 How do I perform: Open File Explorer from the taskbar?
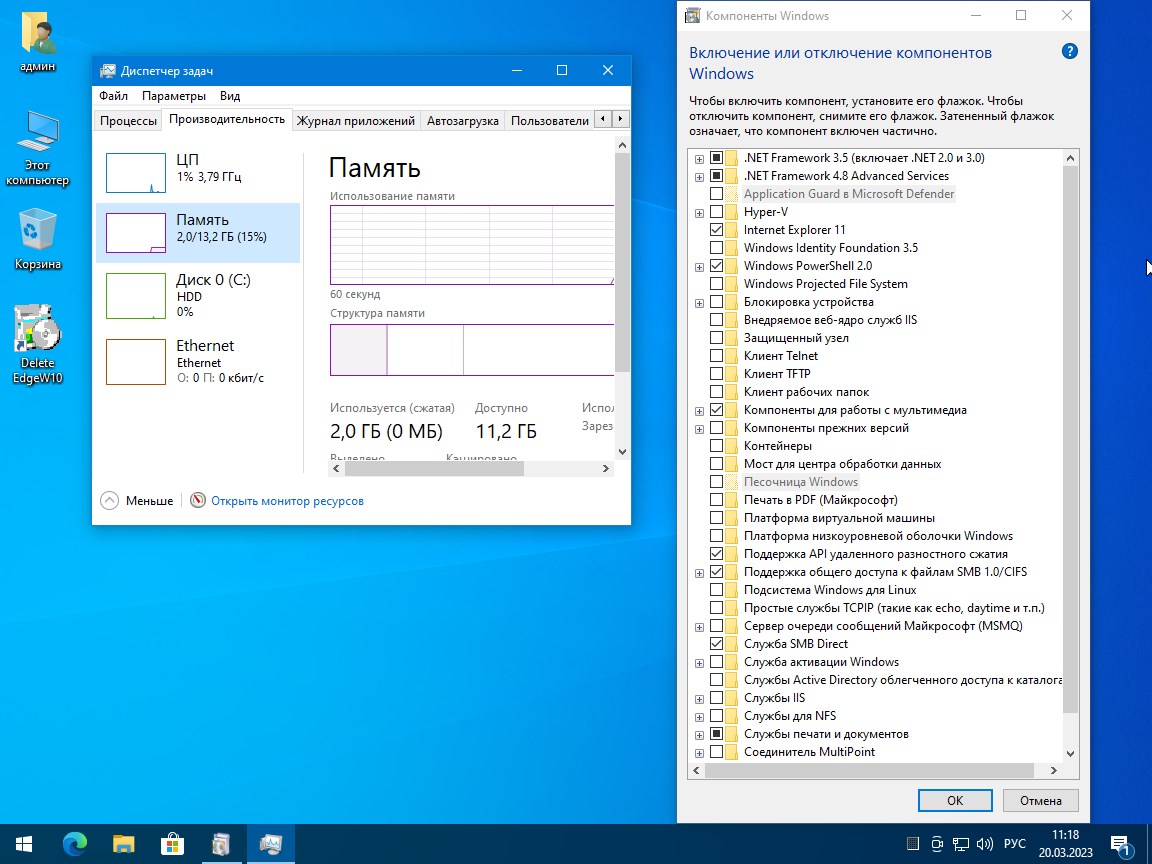[123, 844]
